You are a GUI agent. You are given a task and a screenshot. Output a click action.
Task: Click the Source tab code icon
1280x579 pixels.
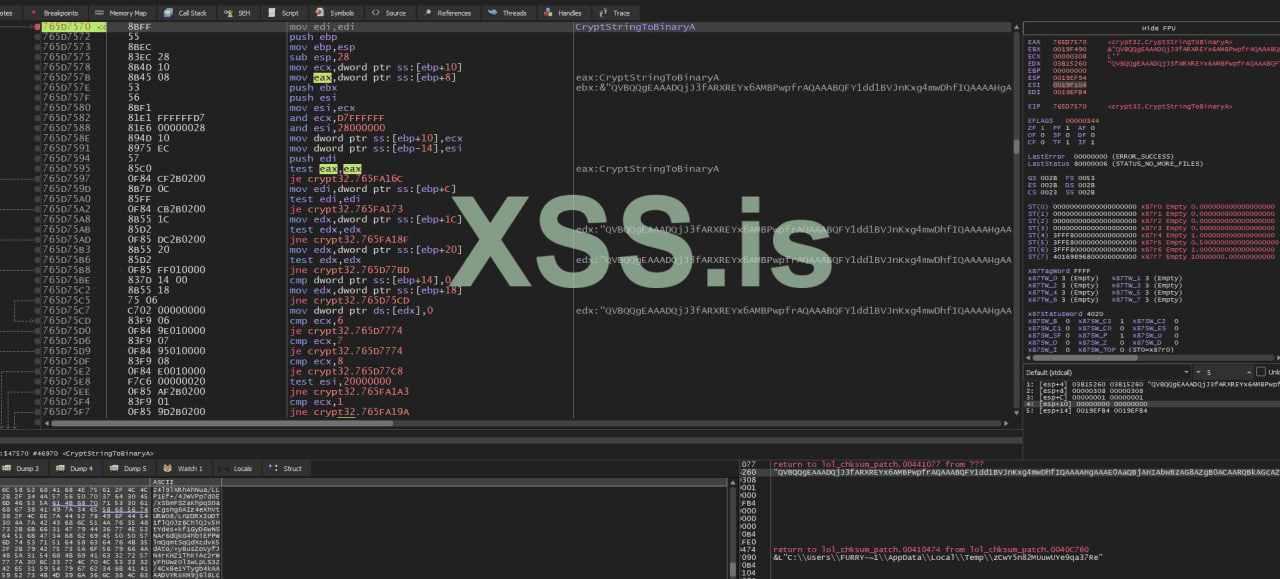pos(374,13)
